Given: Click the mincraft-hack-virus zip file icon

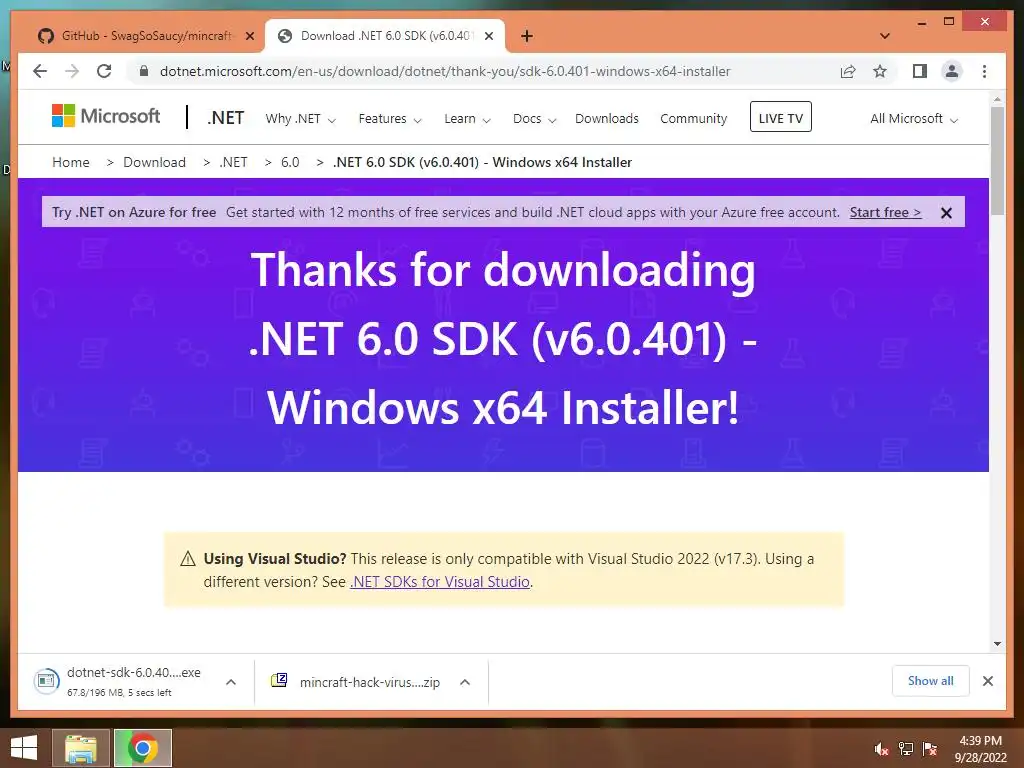Looking at the screenshot, I should point(279,681).
